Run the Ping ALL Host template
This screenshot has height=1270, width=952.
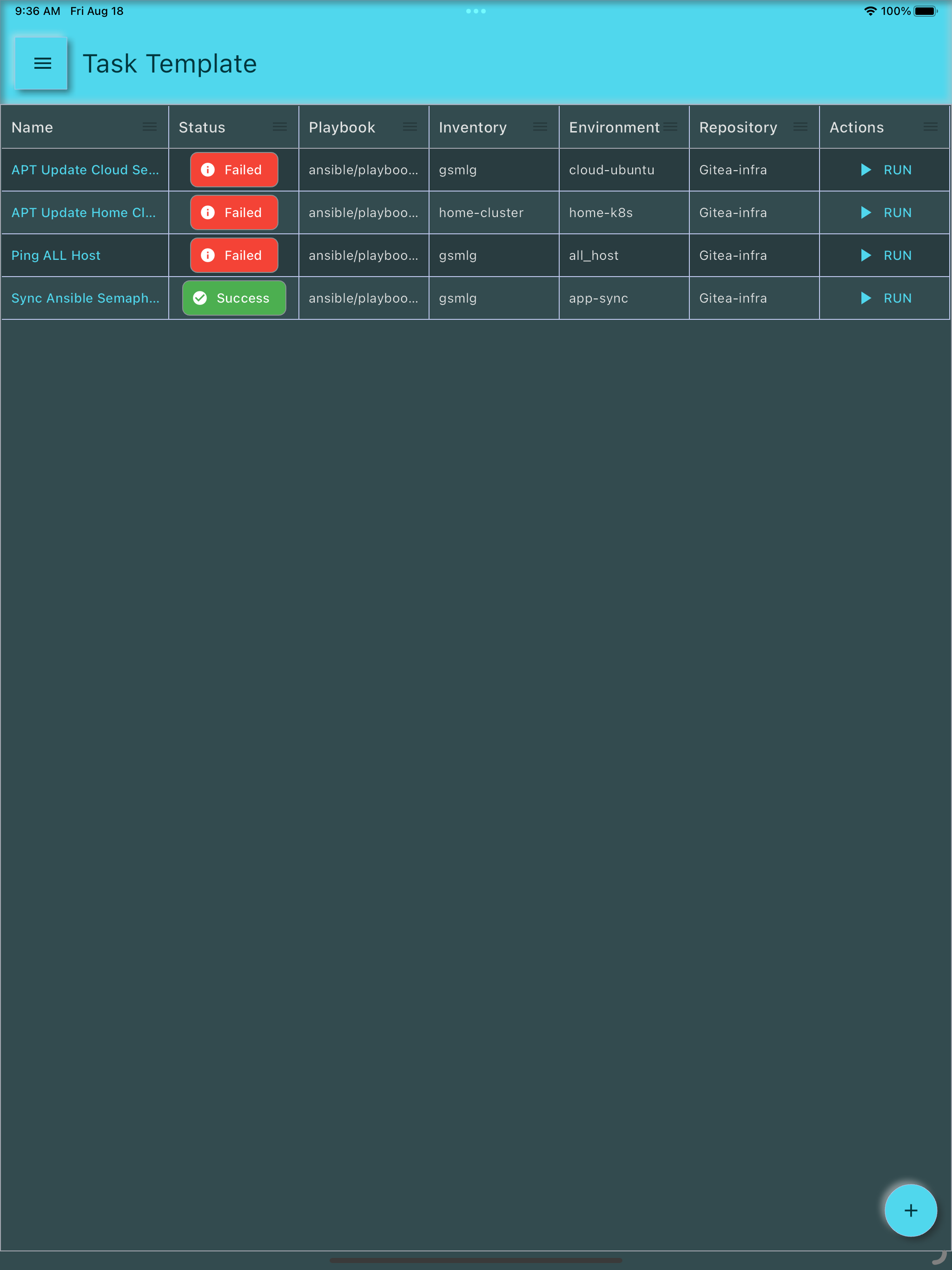point(886,256)
